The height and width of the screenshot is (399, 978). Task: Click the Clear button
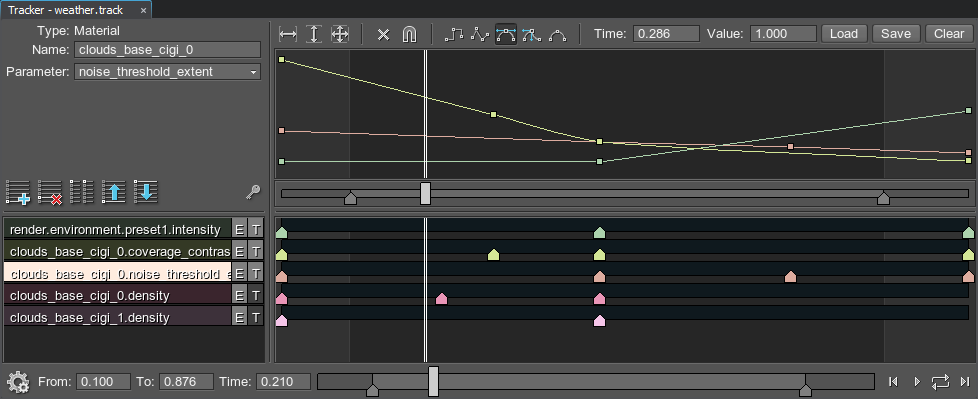click(949, 34)
